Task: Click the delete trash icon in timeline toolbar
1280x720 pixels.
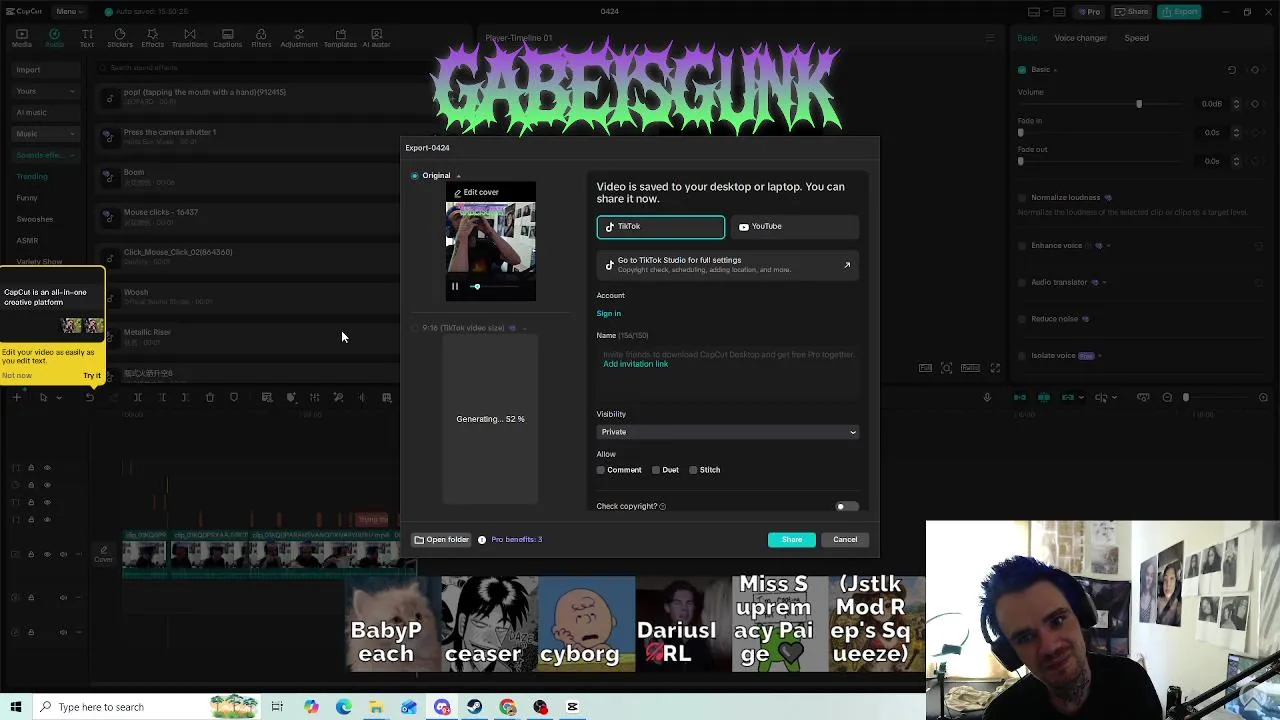Action: coord(210,397)
